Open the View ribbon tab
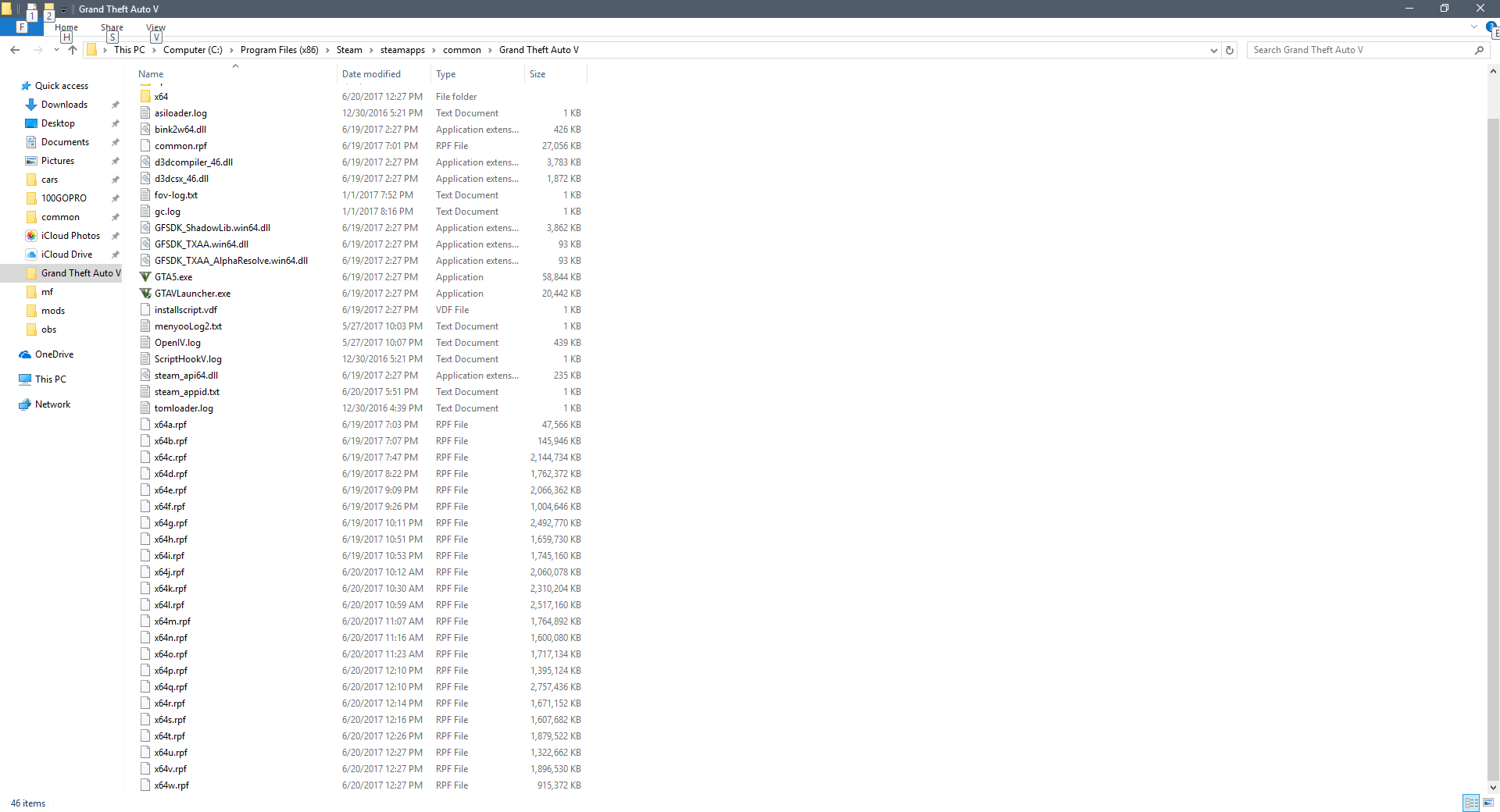Screen dimensions: 1500x812 (155, 27)
